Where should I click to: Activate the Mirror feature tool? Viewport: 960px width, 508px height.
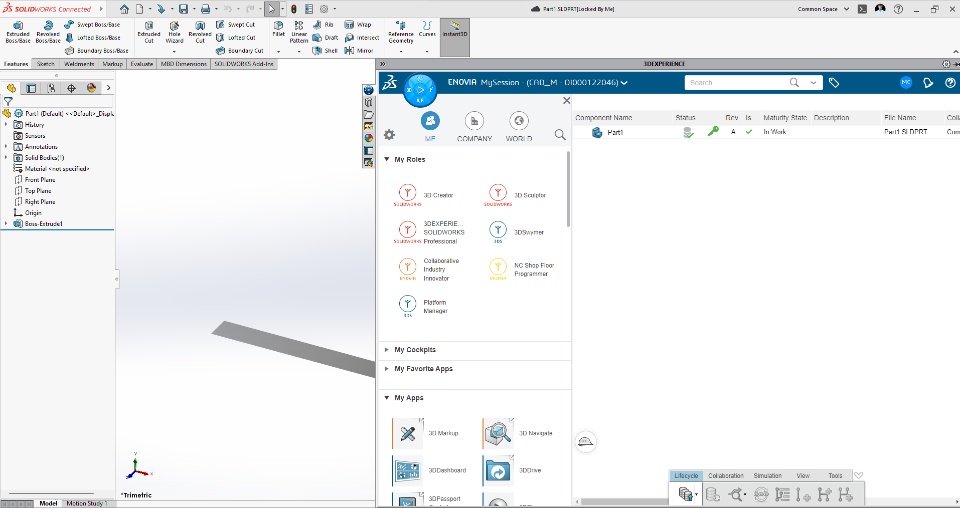pos(359,51)
